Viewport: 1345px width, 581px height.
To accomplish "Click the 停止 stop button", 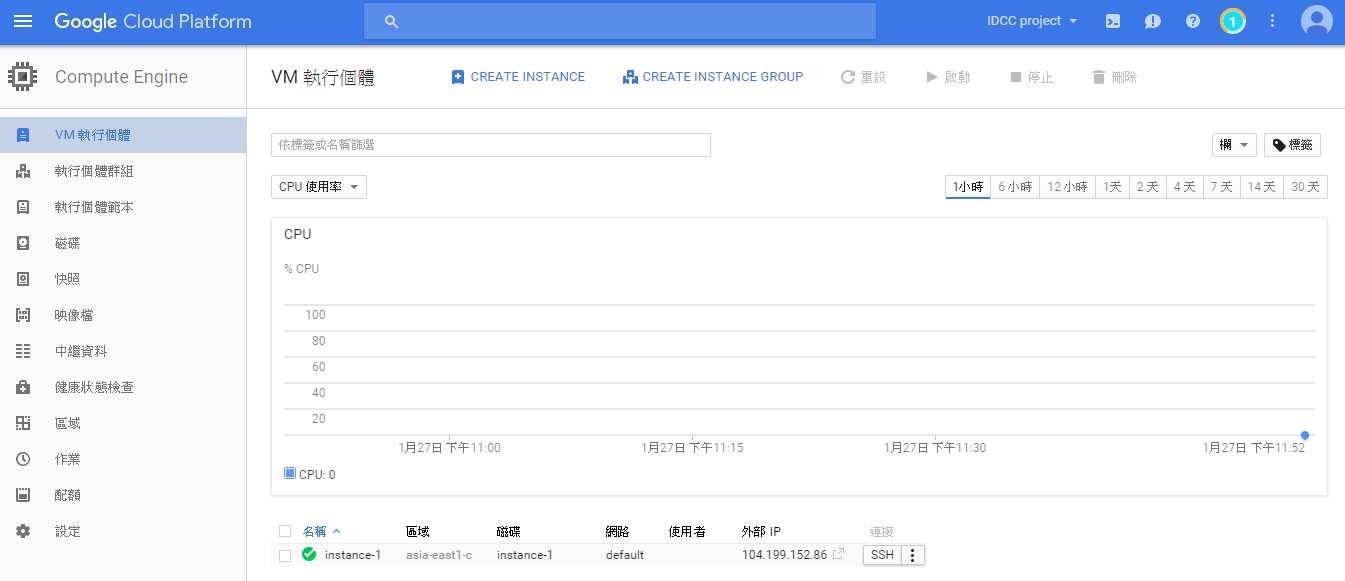I will click(1031, 77).
